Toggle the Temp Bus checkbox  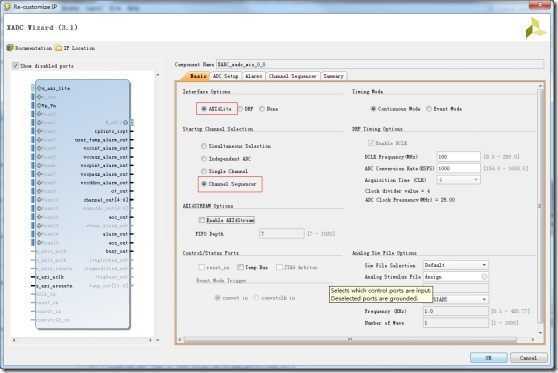[x=241, y=267]
